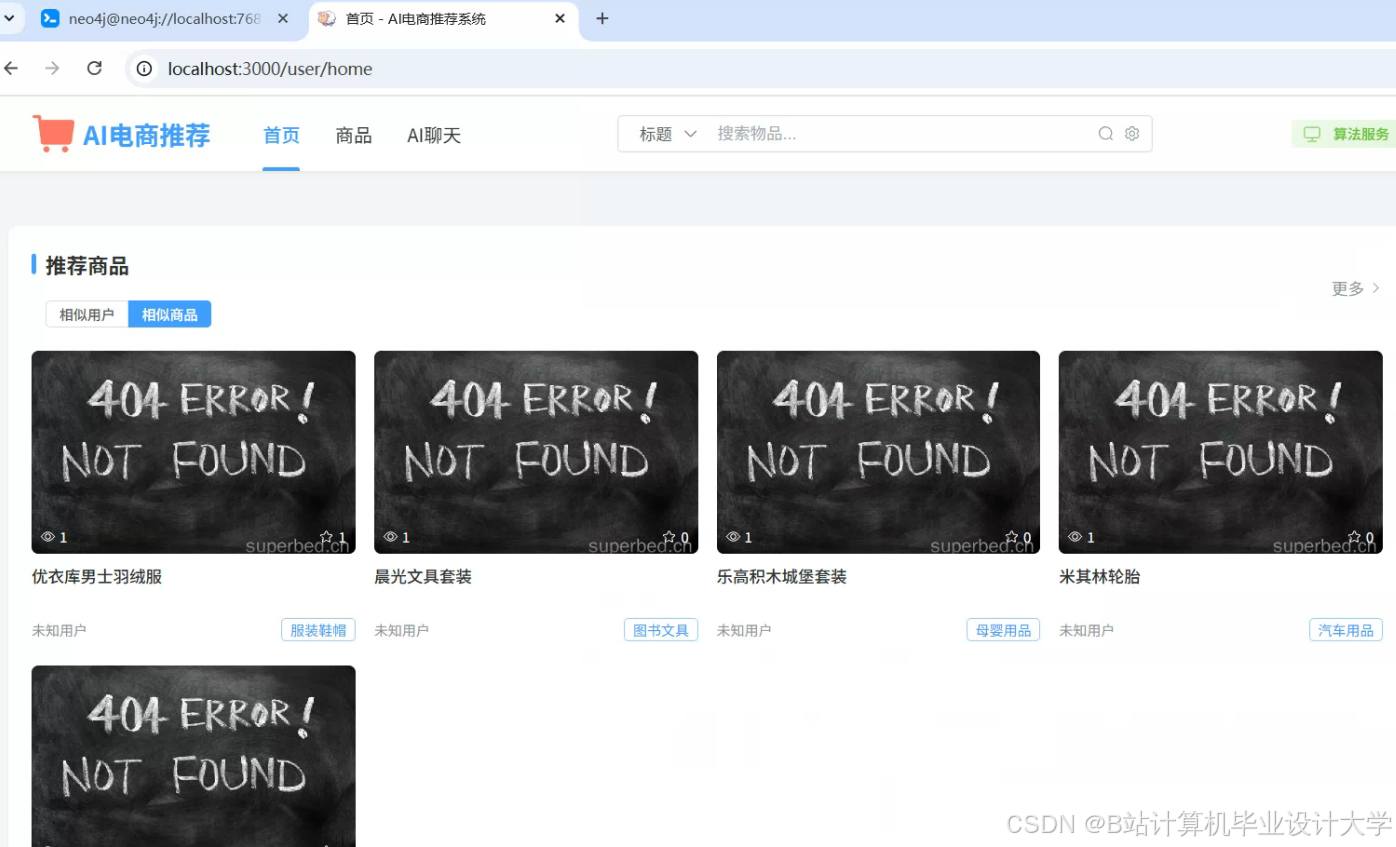
Task: Select the 相似商品 toggle option
Action: click(169, 313)
